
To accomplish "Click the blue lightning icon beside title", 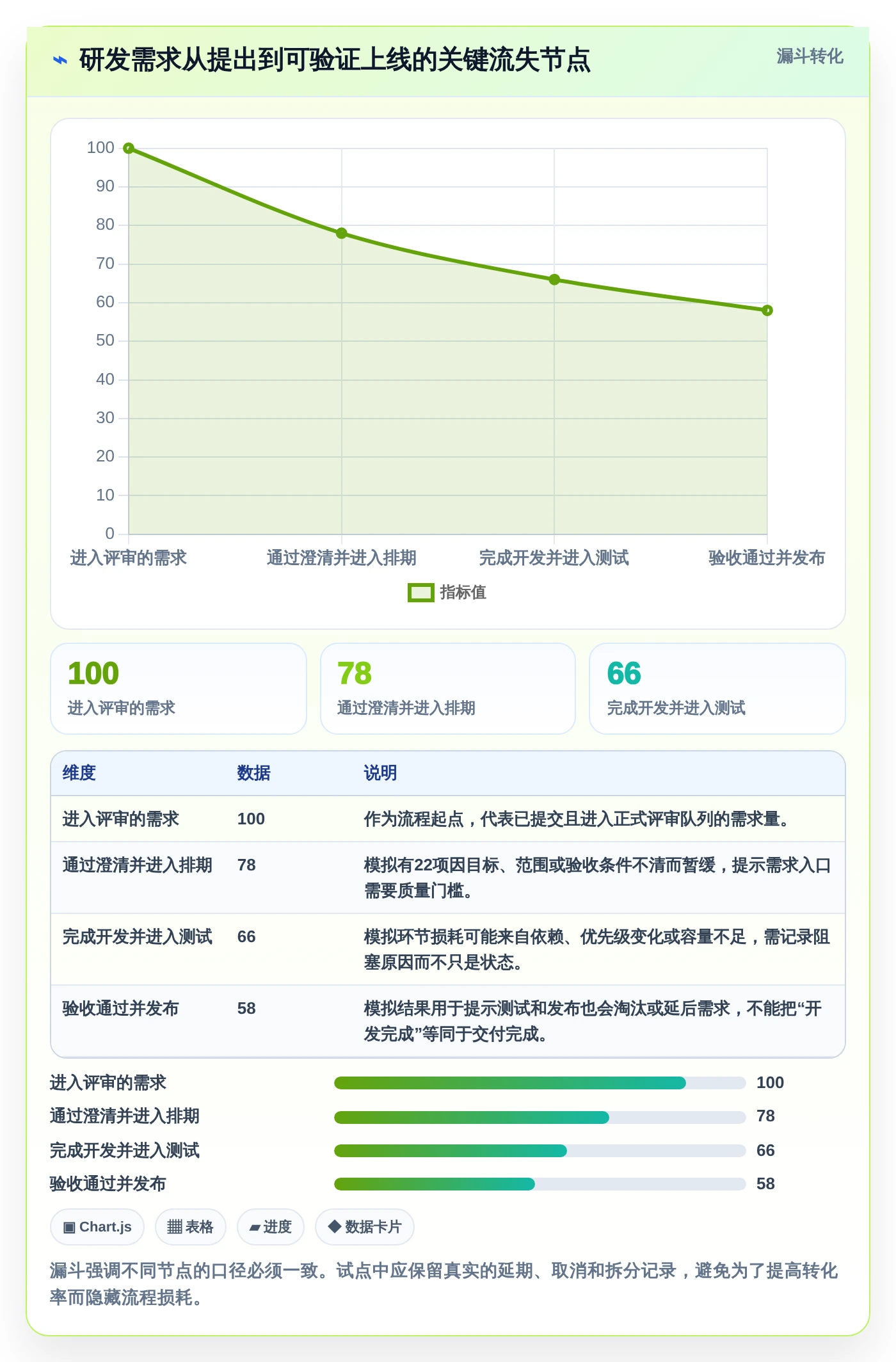I will 60,60.
